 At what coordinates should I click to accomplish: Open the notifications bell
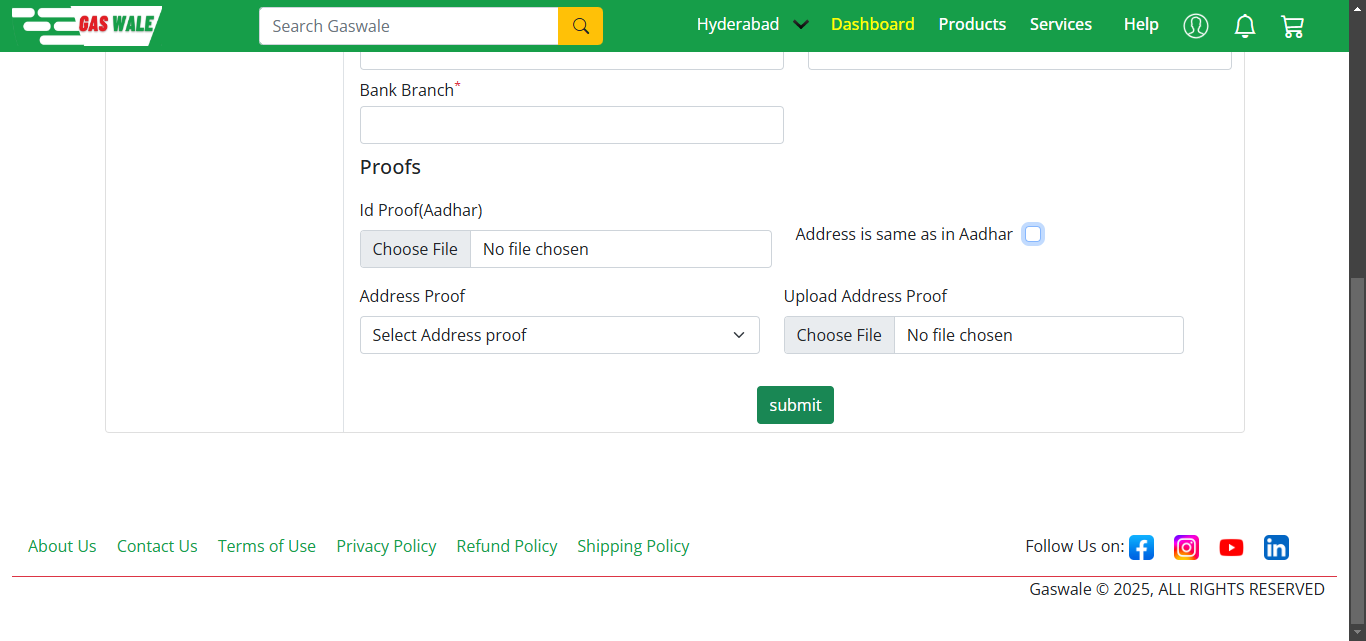click(1244, 26)
